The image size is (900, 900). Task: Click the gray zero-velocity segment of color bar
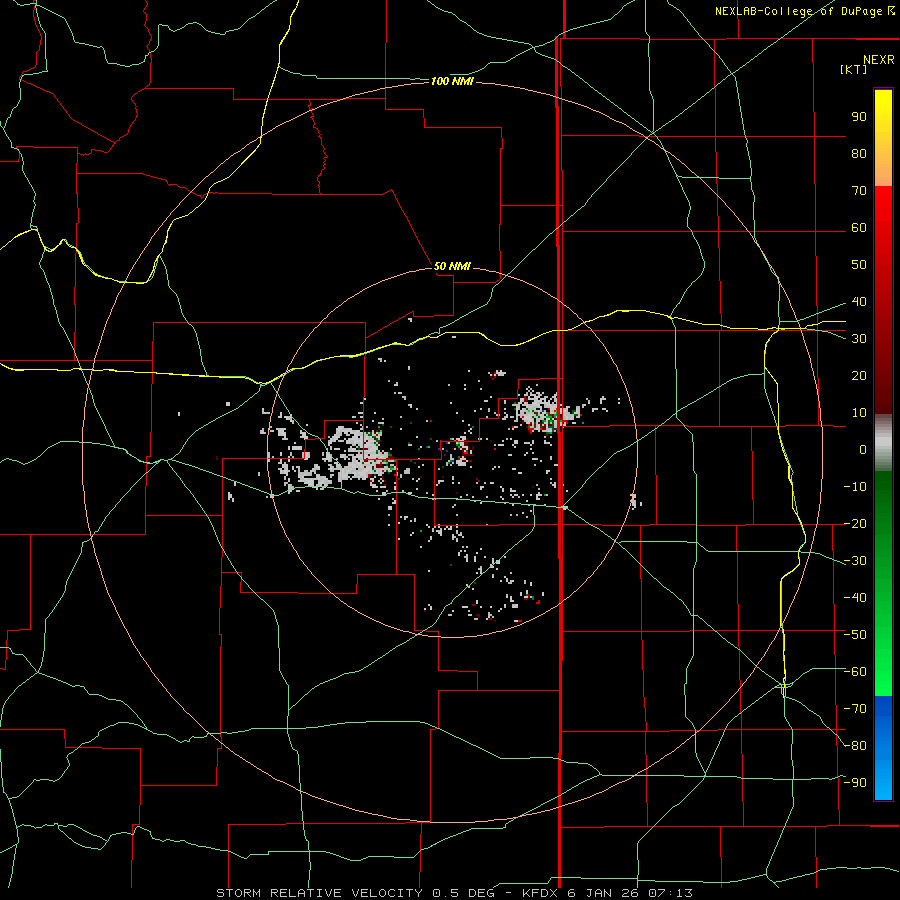883,443
